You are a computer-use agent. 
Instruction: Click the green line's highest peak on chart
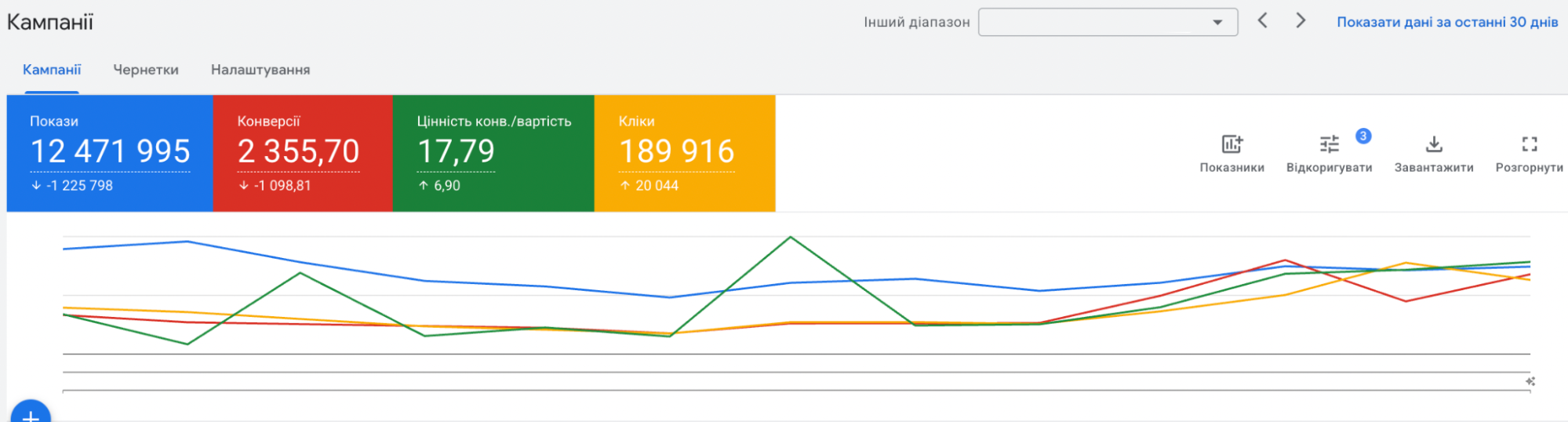(791, 237)
